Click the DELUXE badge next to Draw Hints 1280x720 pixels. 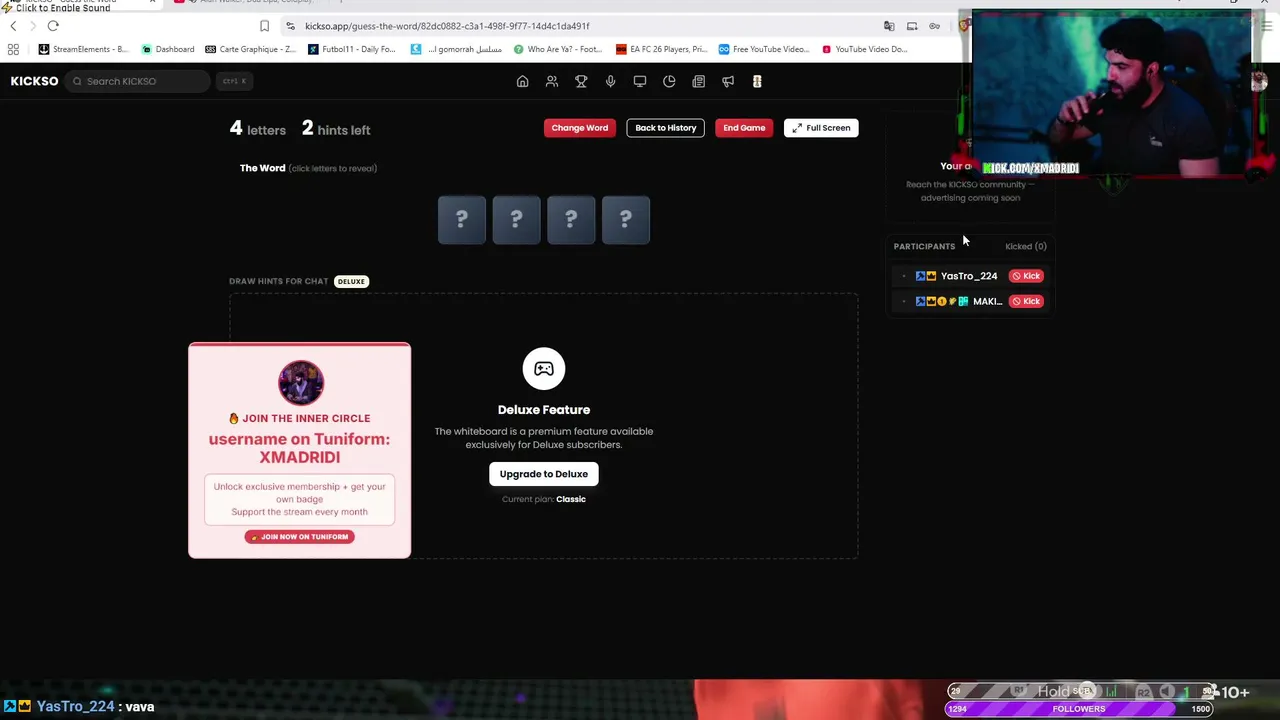click(351, 281)
